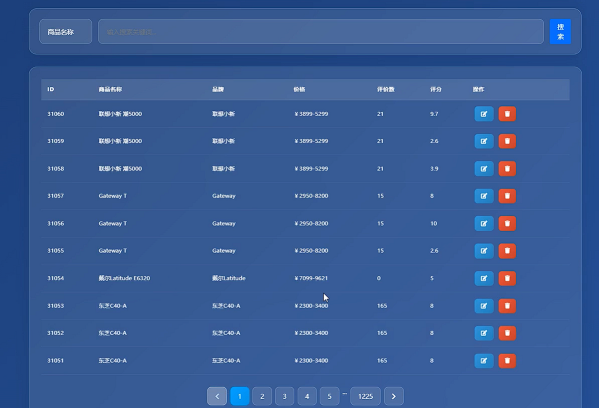Image resolution: width=599 pixels, height=408 pixels.
Task: Click the 评分 column header
Action: (435, 89)
